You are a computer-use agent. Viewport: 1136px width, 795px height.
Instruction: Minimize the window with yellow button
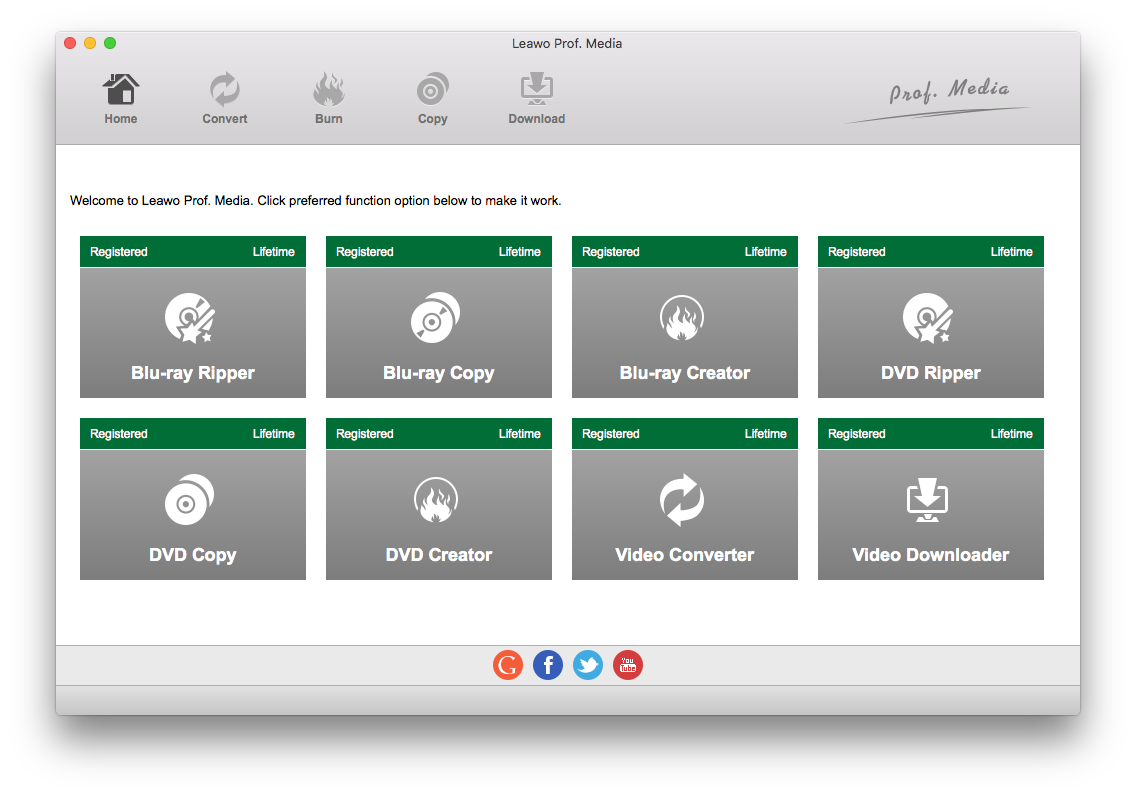[x=90, y=43]
